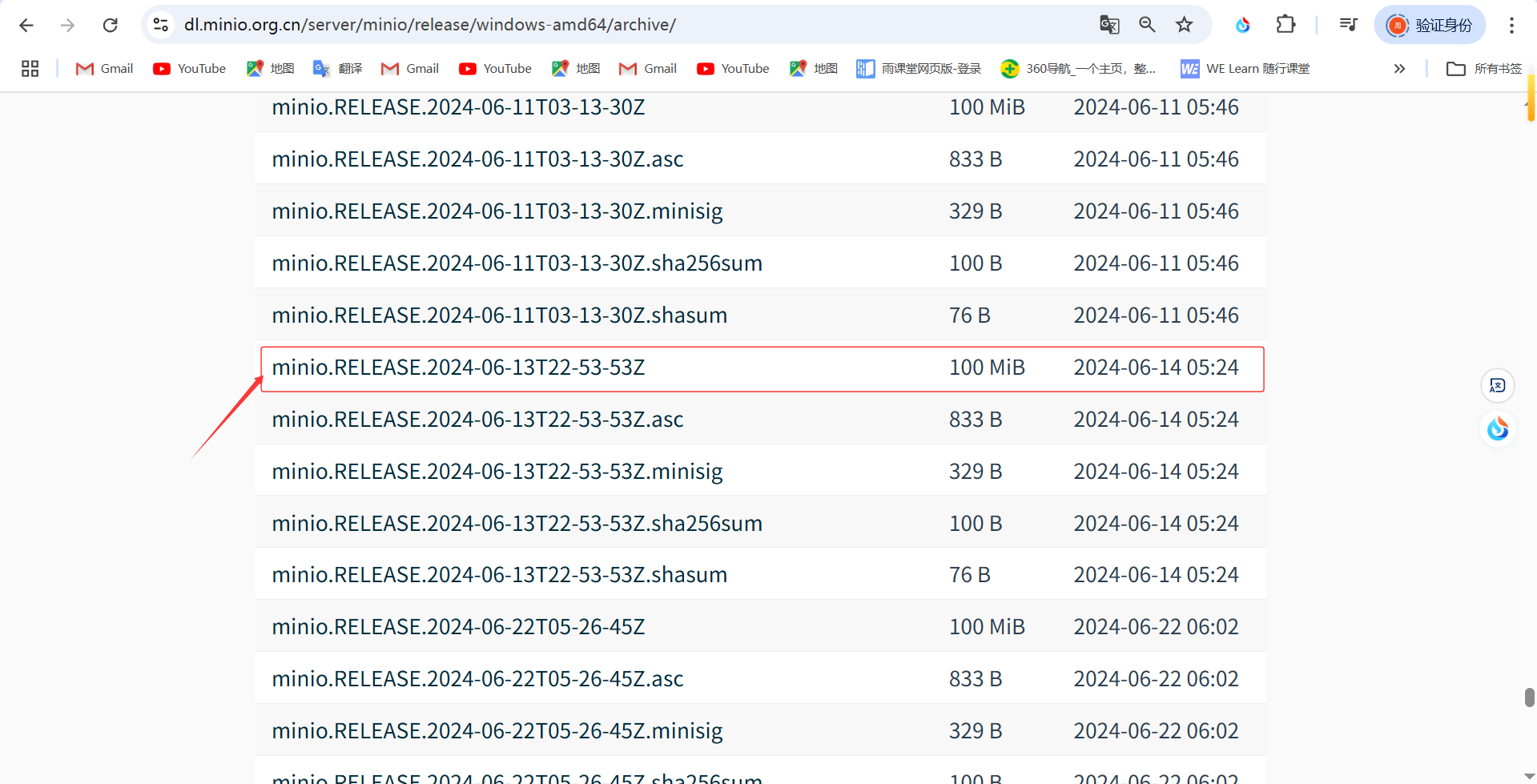Click the floating blue flame assistant button

pyautogui.click(x=1498, y=429)
